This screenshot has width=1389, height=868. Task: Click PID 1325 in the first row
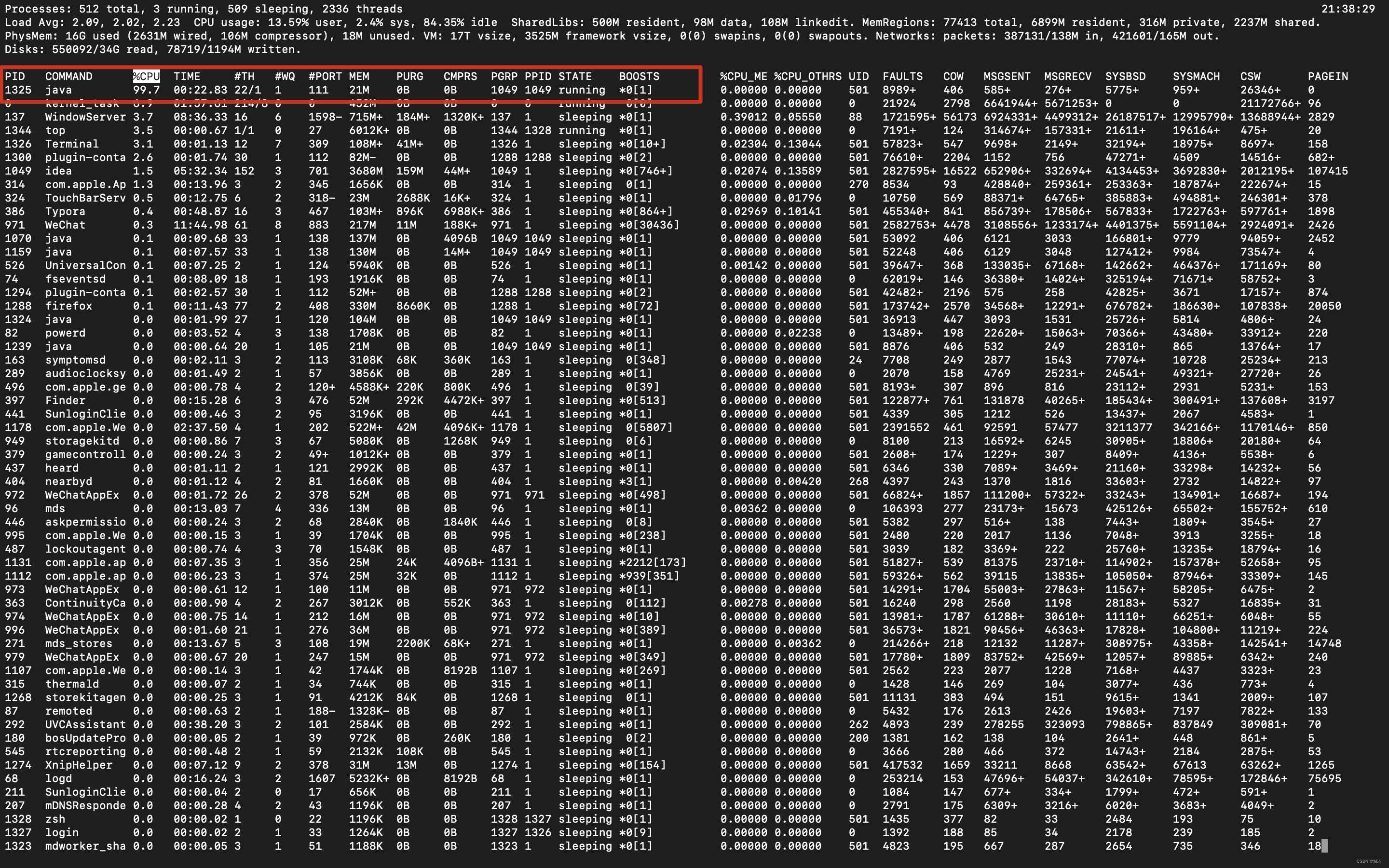tap(18, 90)
